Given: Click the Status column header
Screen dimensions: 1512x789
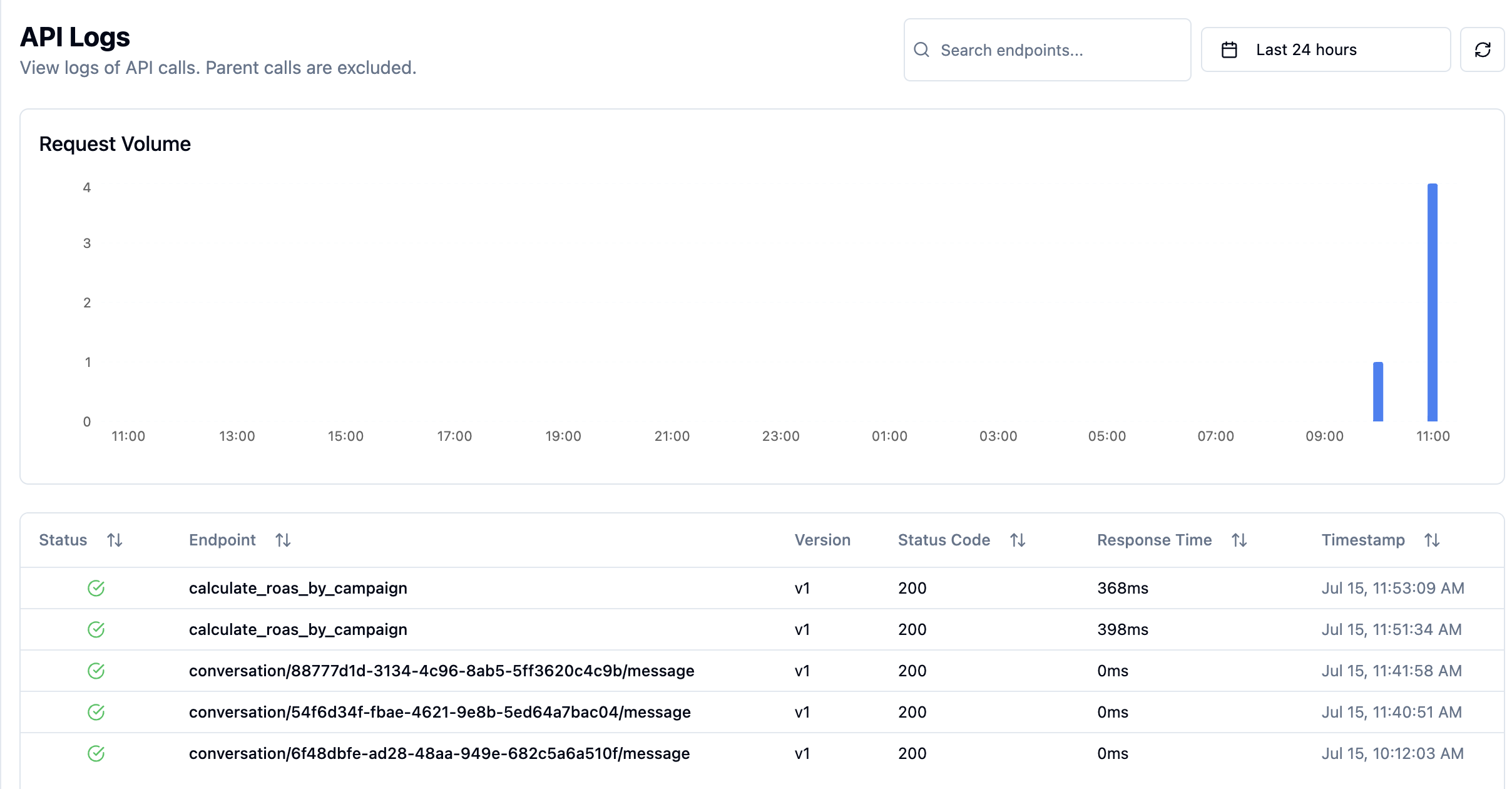Looking at the screenshot, I should point(63,540).
